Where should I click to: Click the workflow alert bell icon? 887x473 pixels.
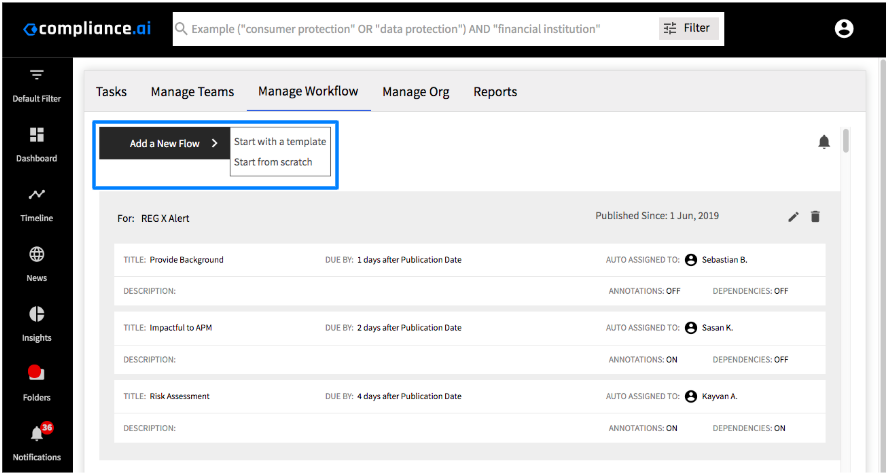click(x=824, y=142)
